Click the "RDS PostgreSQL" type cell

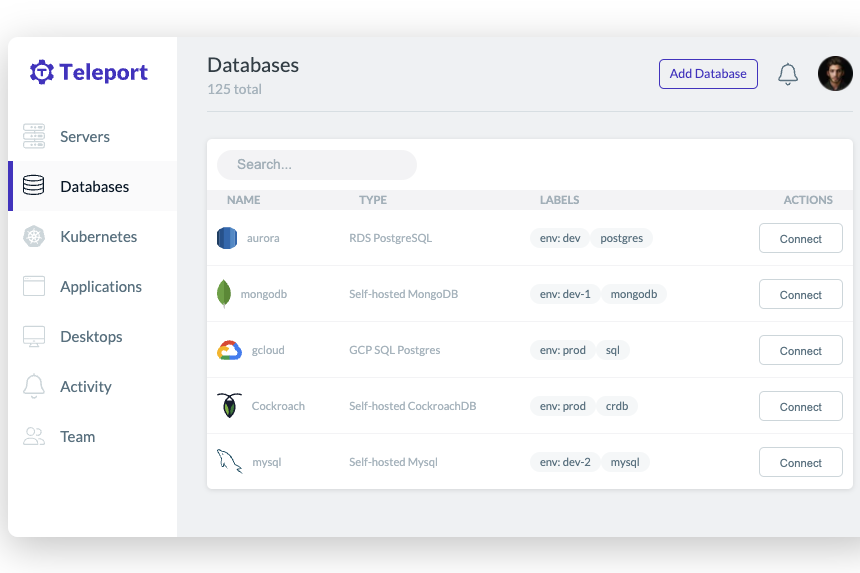coord(391,238)
